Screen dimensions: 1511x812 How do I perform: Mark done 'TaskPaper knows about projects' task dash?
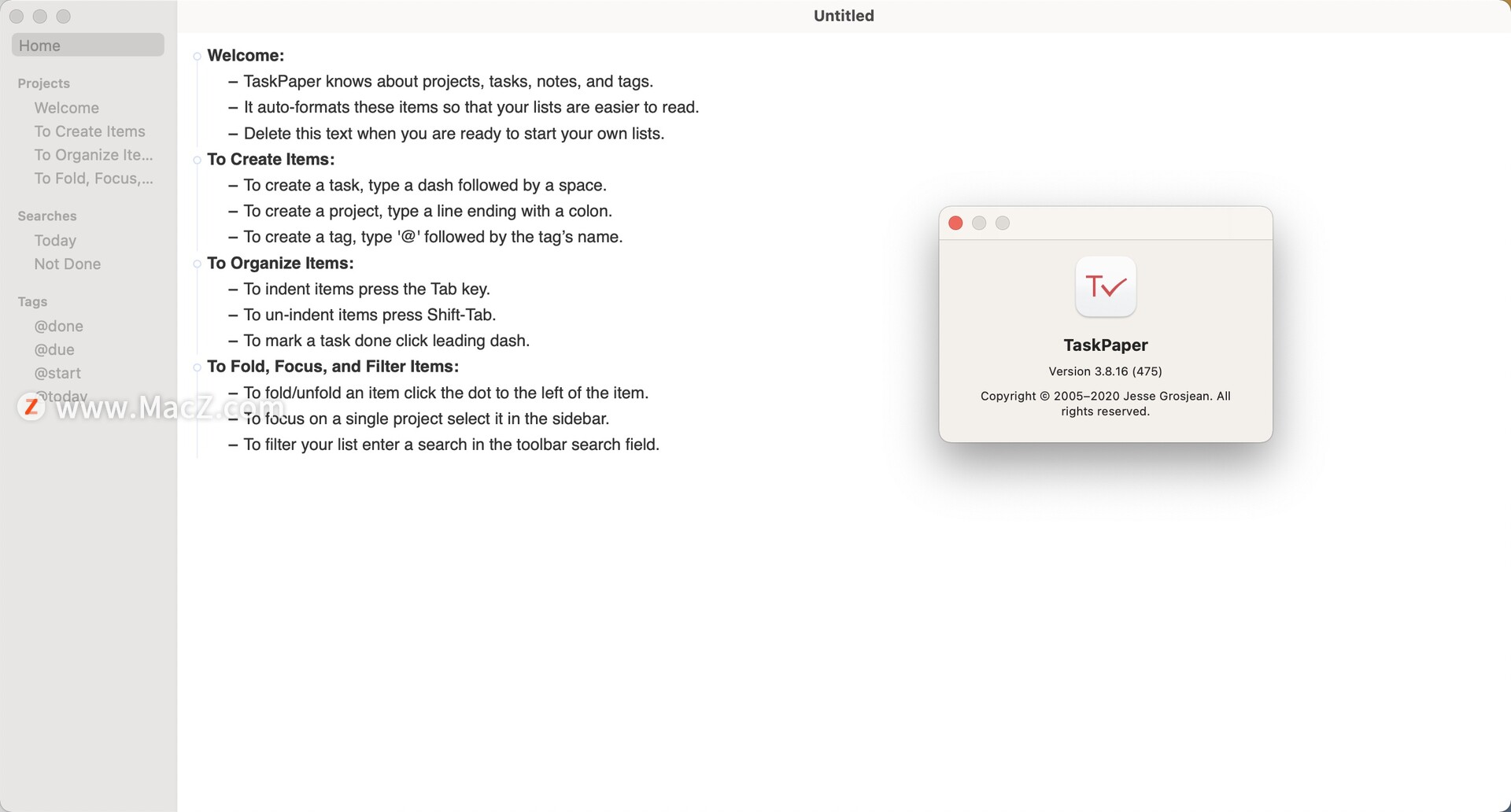coord(233,82)
